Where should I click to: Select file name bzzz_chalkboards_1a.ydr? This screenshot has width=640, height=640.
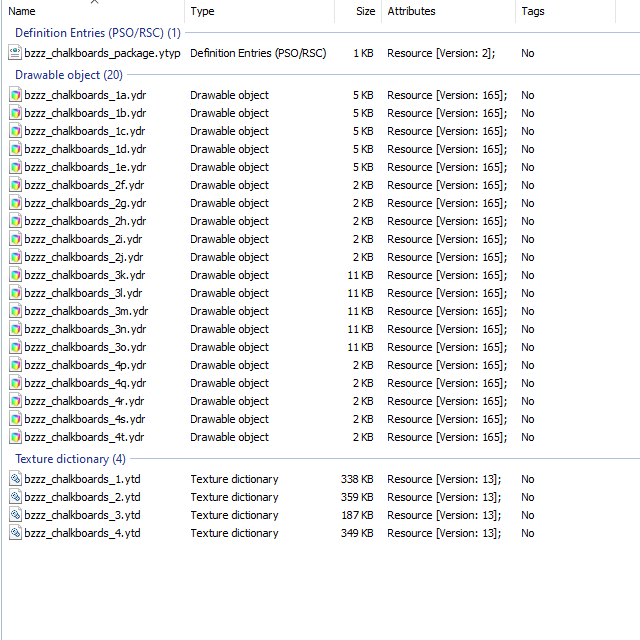(x=85, y=95)
